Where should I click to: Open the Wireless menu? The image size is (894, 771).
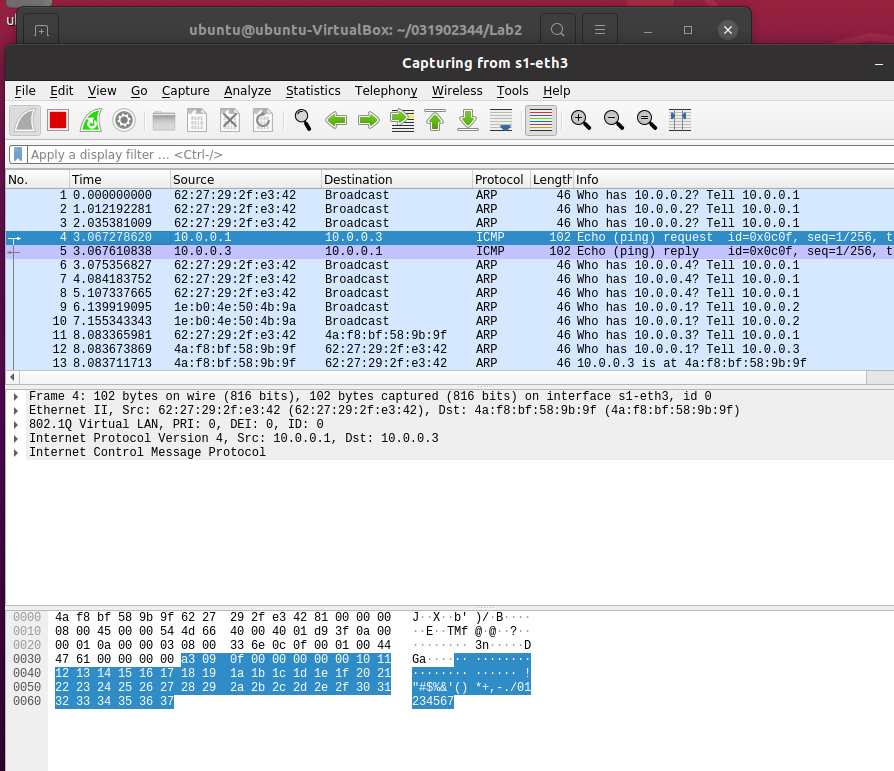[457, 91]
